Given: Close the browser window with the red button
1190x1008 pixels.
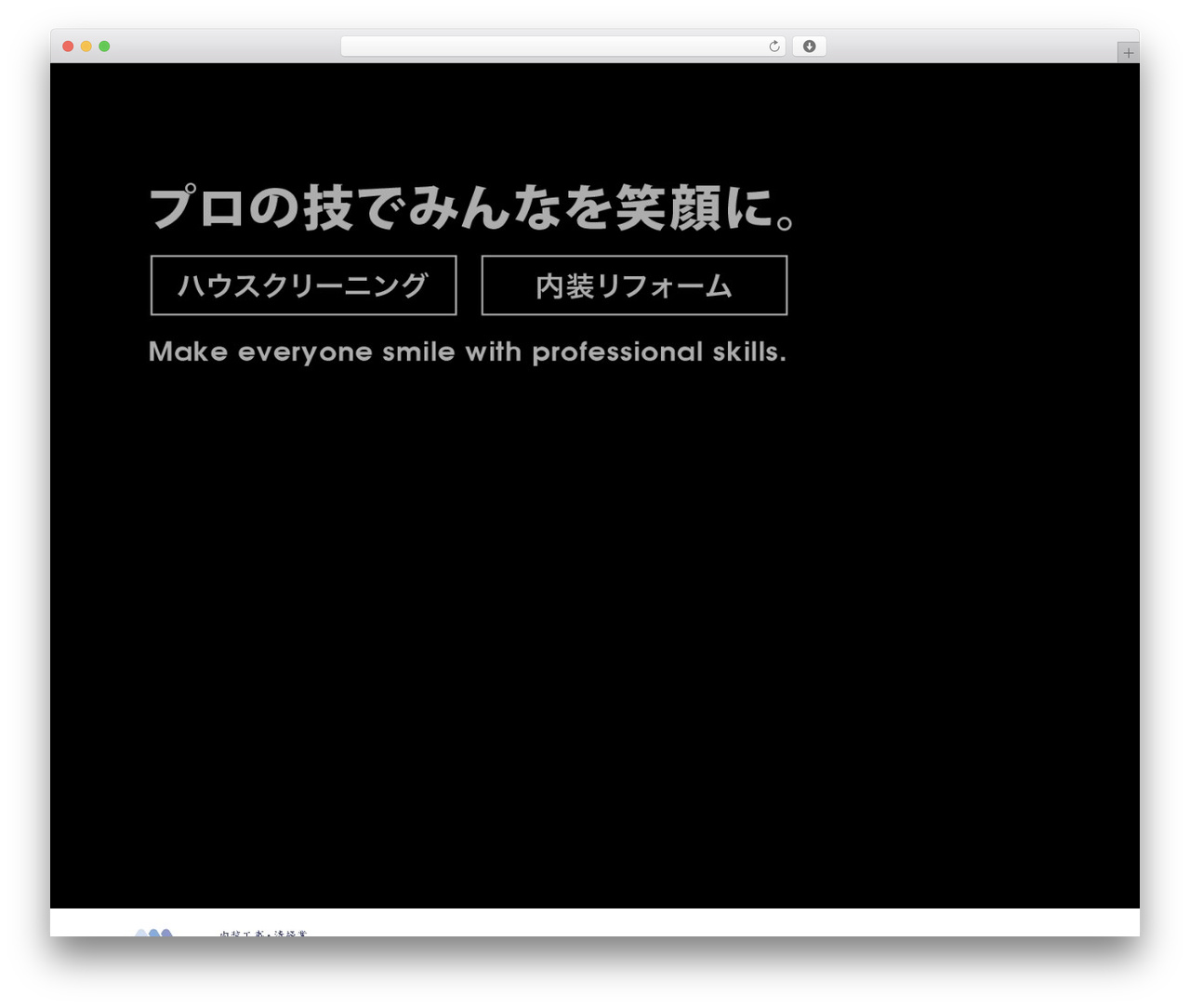Looking at the screenshot, I should pyautogui.click(x=68, y=46).
